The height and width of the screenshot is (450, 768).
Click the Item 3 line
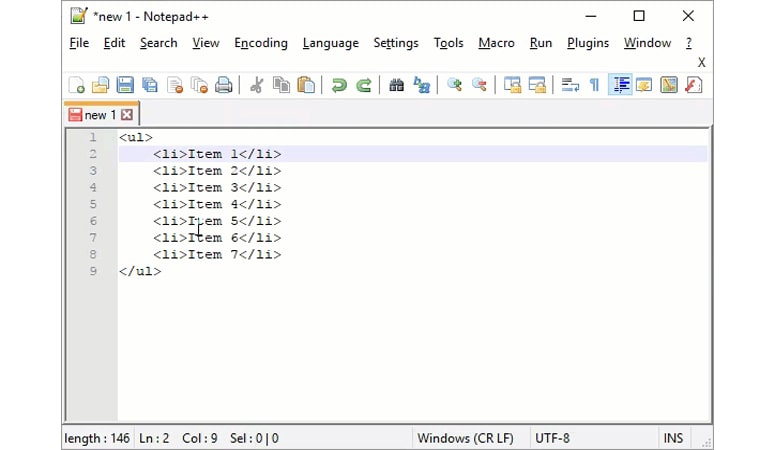coord(217,188)
